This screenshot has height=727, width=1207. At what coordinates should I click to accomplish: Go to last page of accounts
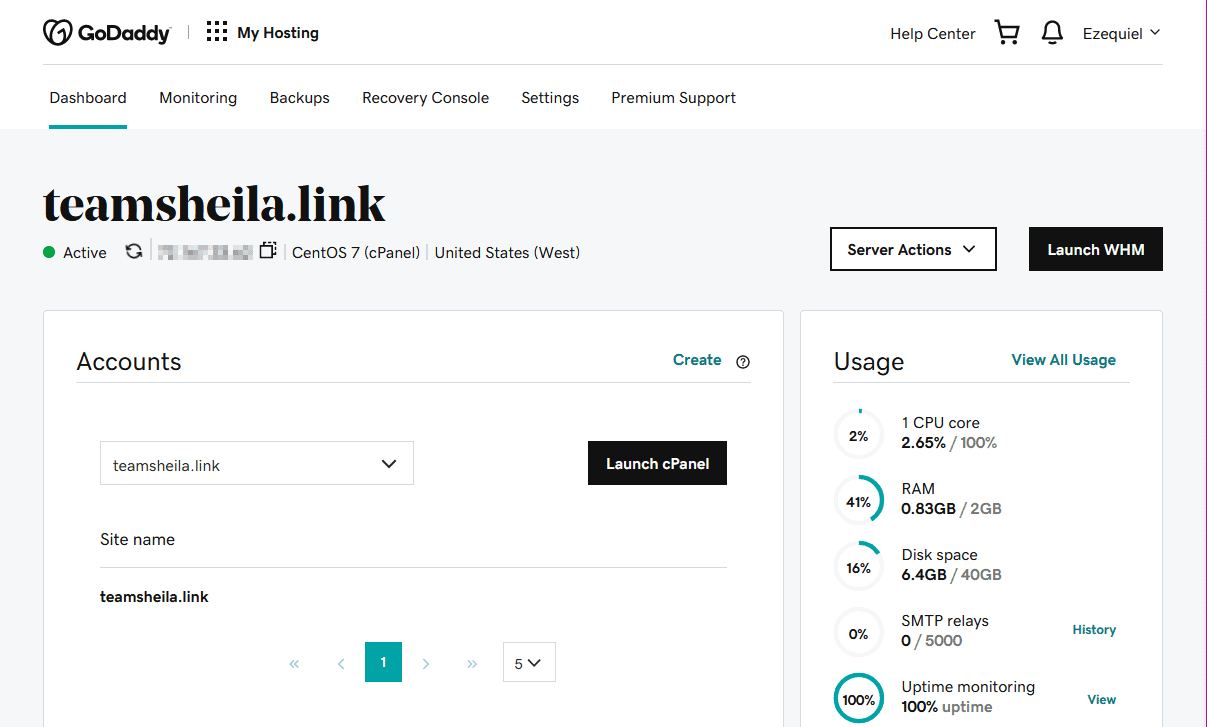click(472, 663)
